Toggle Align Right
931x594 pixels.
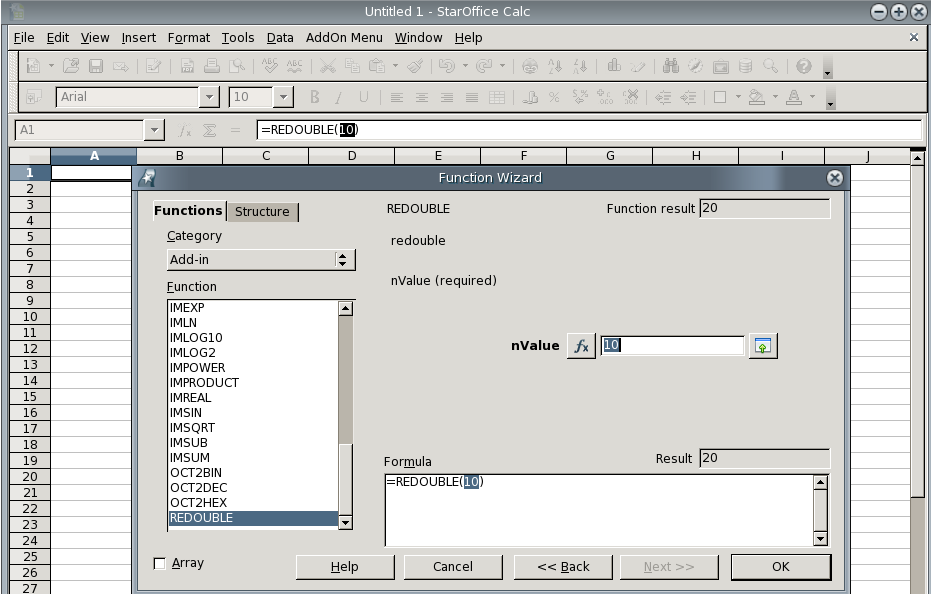click(446, 97)
